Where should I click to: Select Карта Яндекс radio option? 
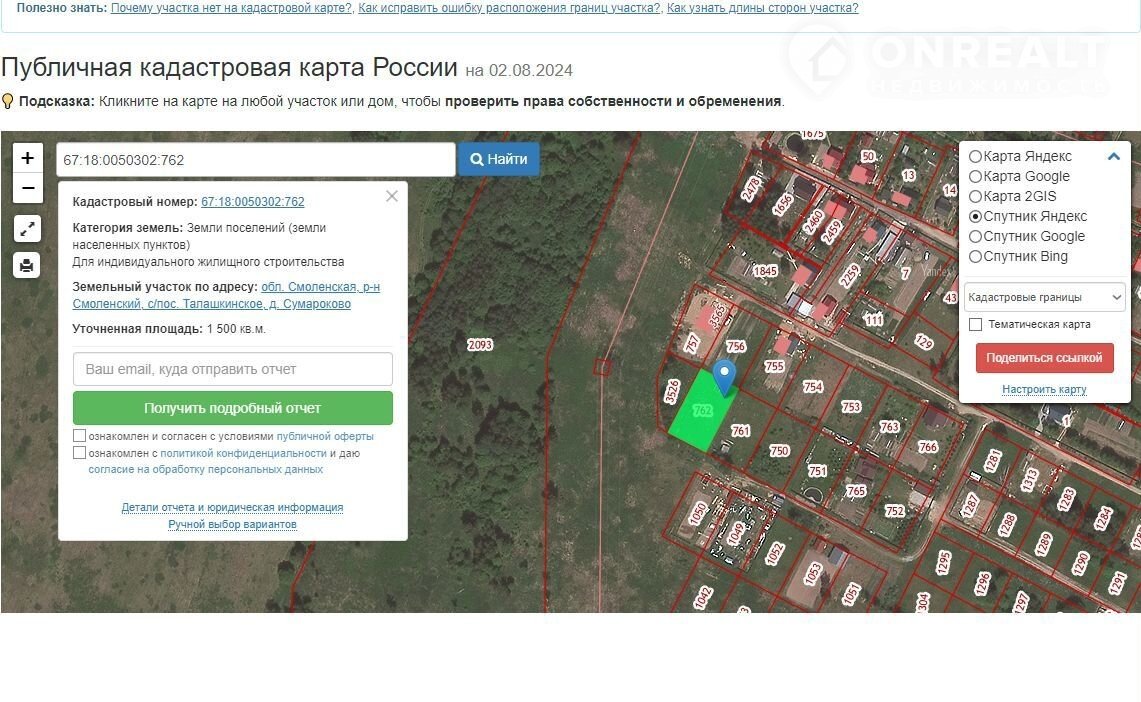[976, 157]
